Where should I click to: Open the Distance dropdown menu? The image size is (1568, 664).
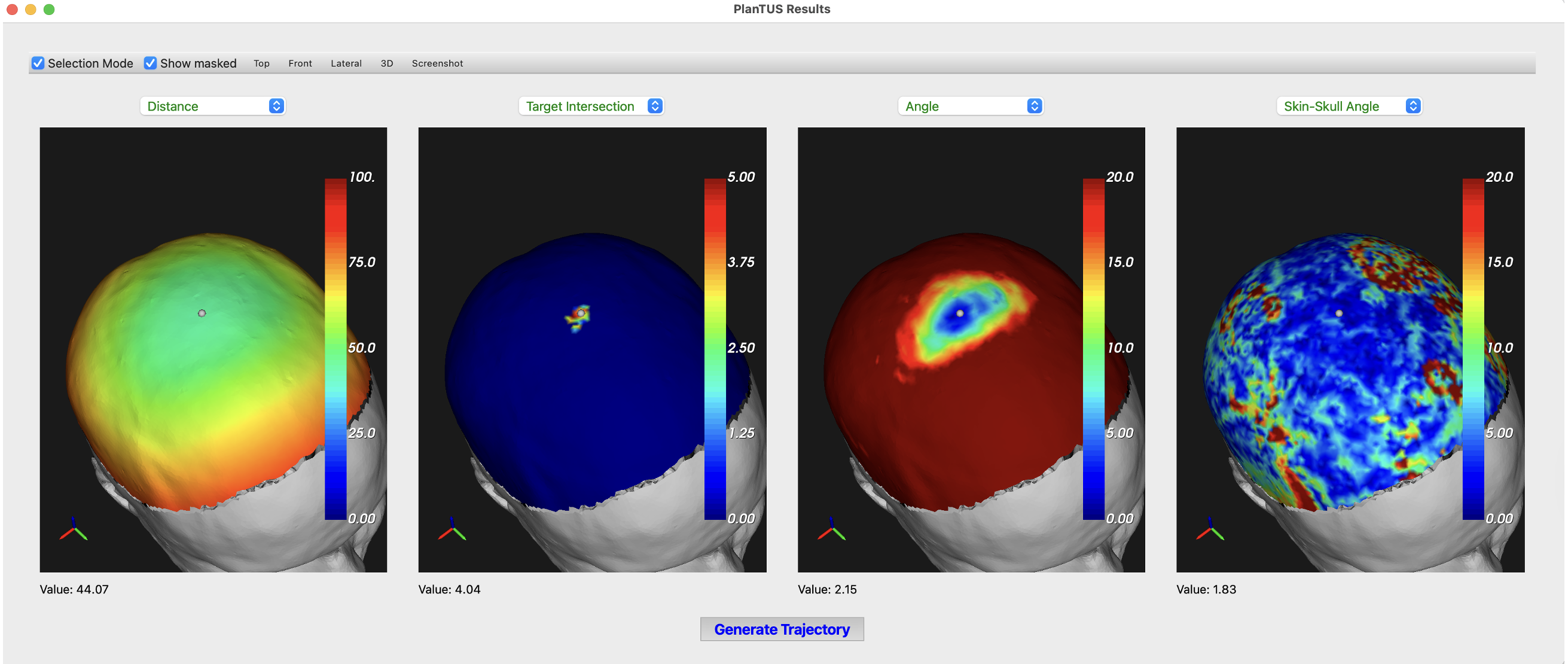point(213,106)
